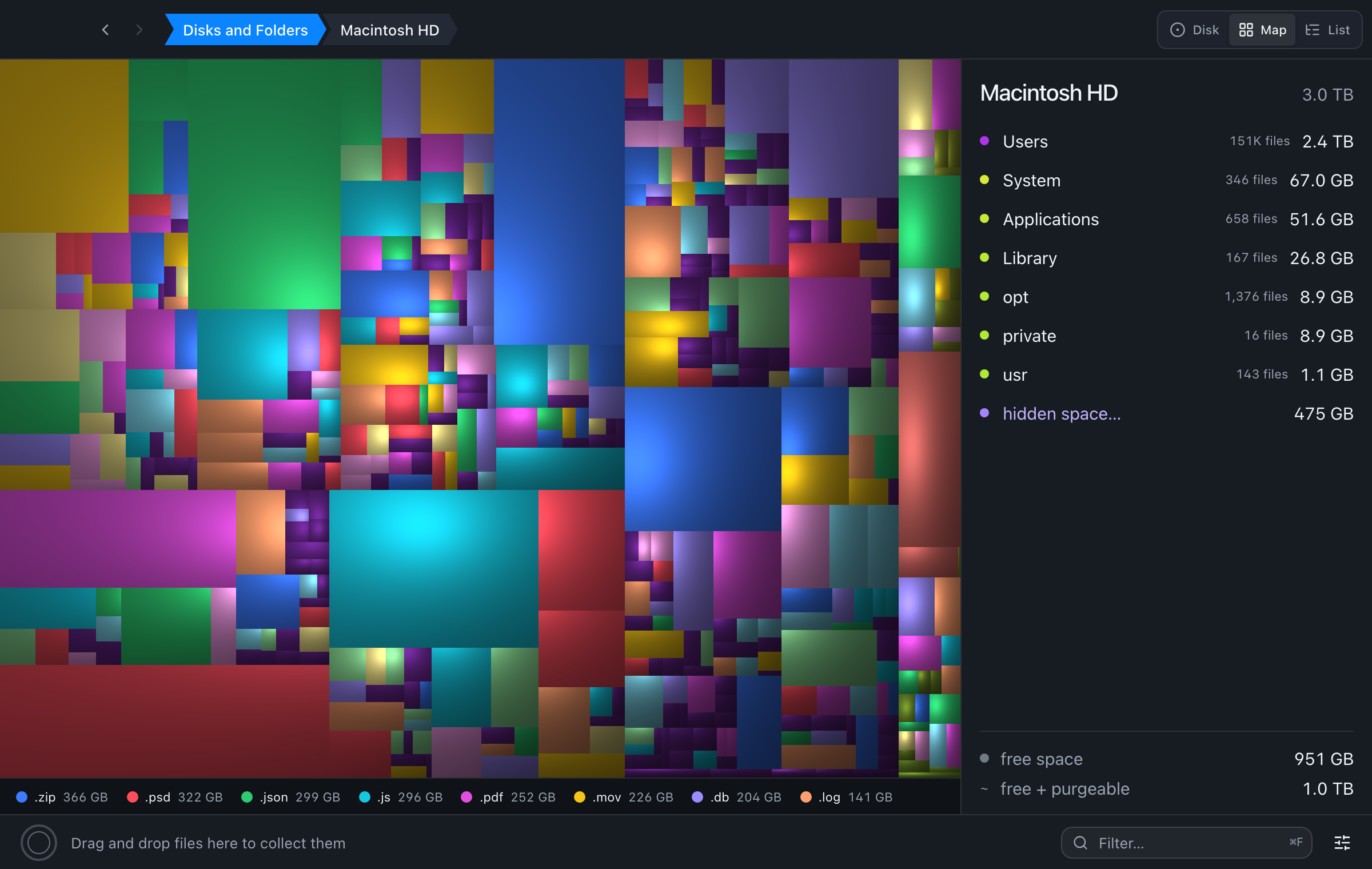Select the Macintosh HD breadcrumb

[x=390, y=30]
